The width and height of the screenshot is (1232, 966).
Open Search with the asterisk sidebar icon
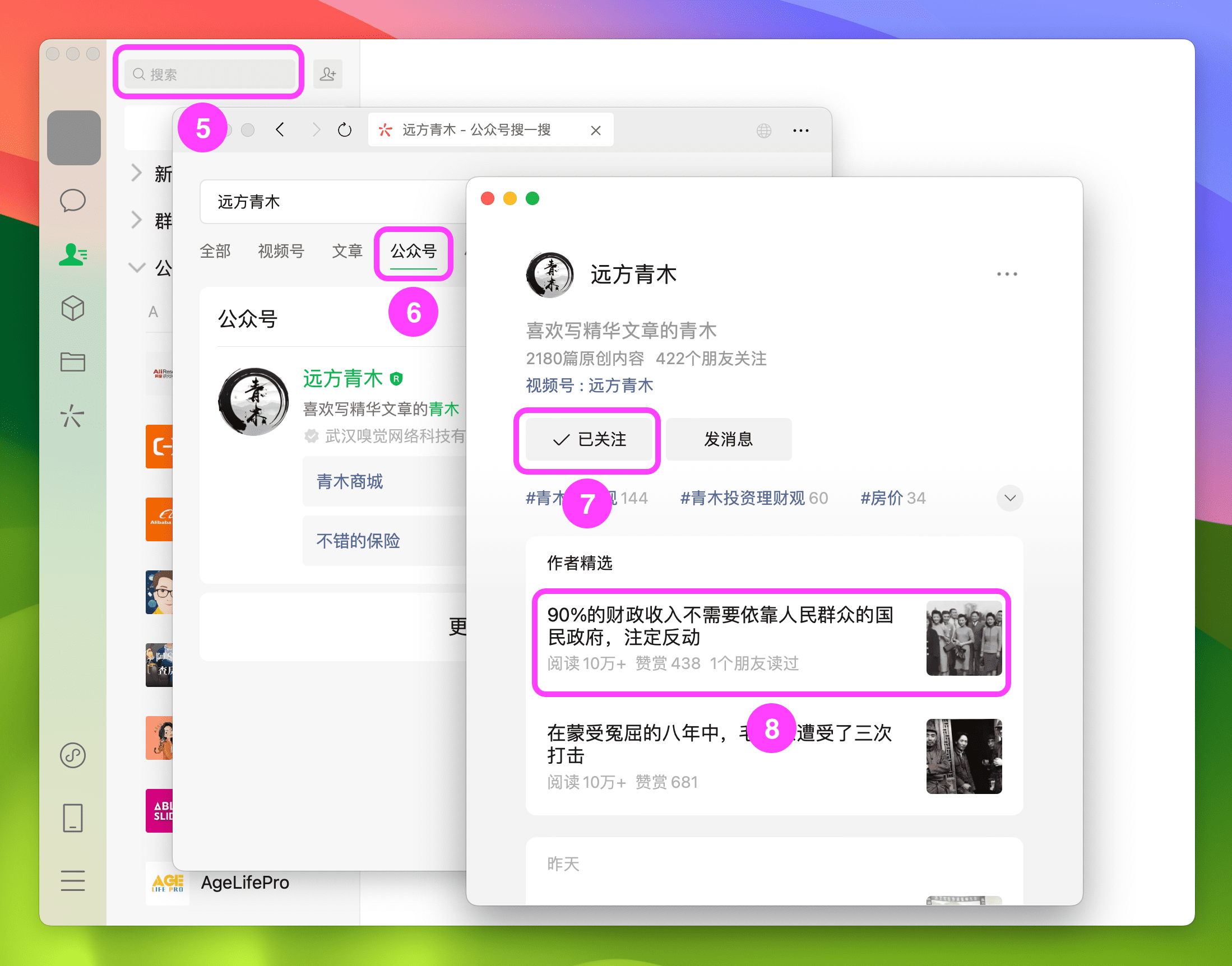73,417
